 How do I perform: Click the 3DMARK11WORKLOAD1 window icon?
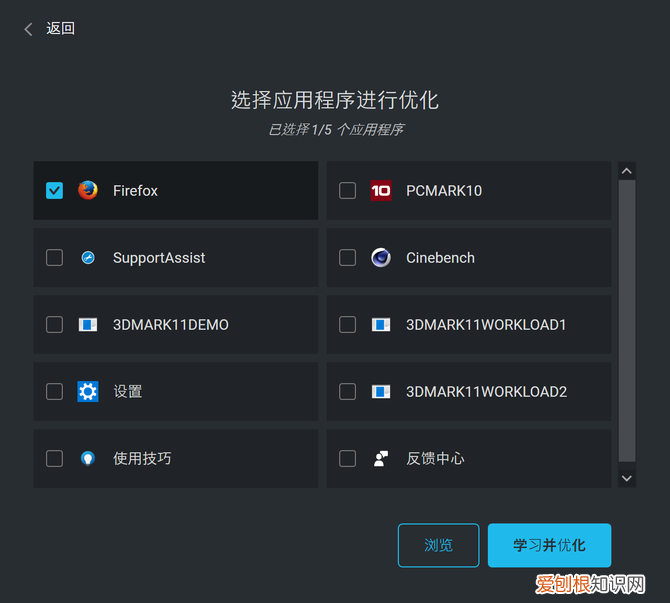click(x=381, y=325)
